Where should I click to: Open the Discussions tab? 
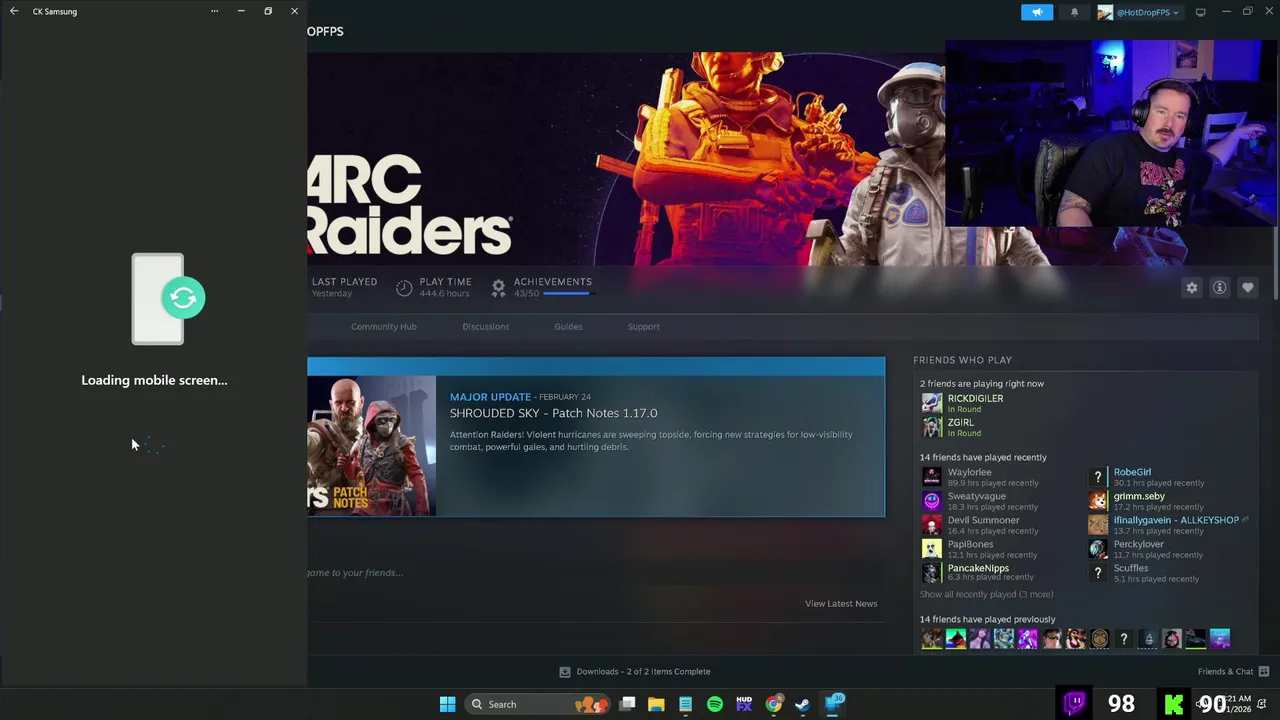pyautogui.click(x=485, y=327)
